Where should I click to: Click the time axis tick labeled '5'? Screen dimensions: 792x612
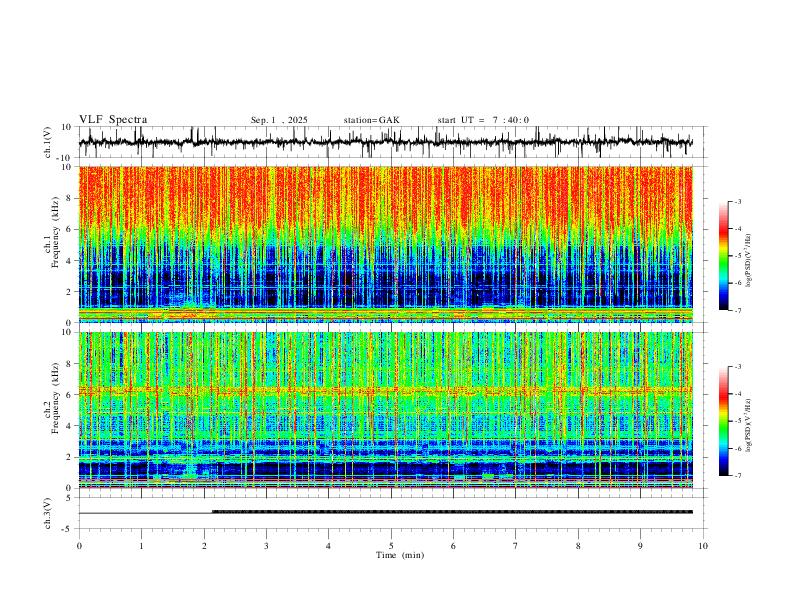point(391,546)
